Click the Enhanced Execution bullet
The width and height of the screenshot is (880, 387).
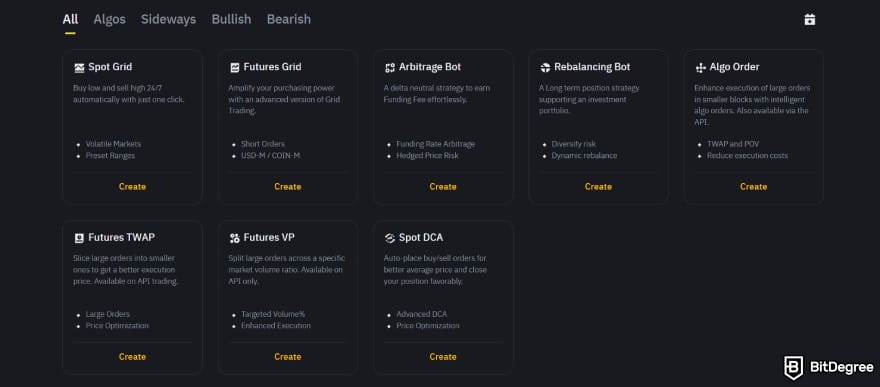276,325
